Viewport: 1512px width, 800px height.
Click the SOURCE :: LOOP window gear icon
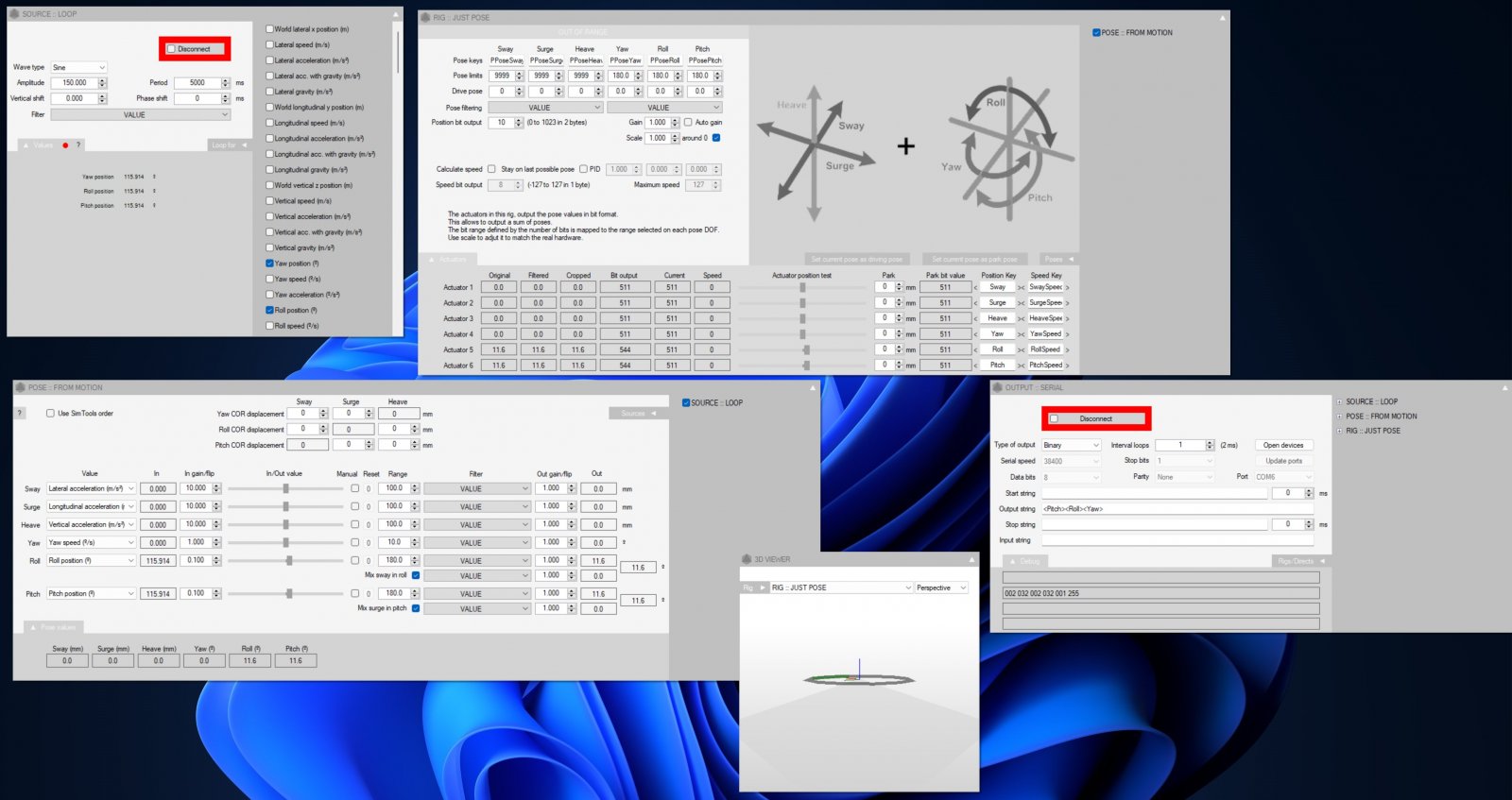pos(15,14)
